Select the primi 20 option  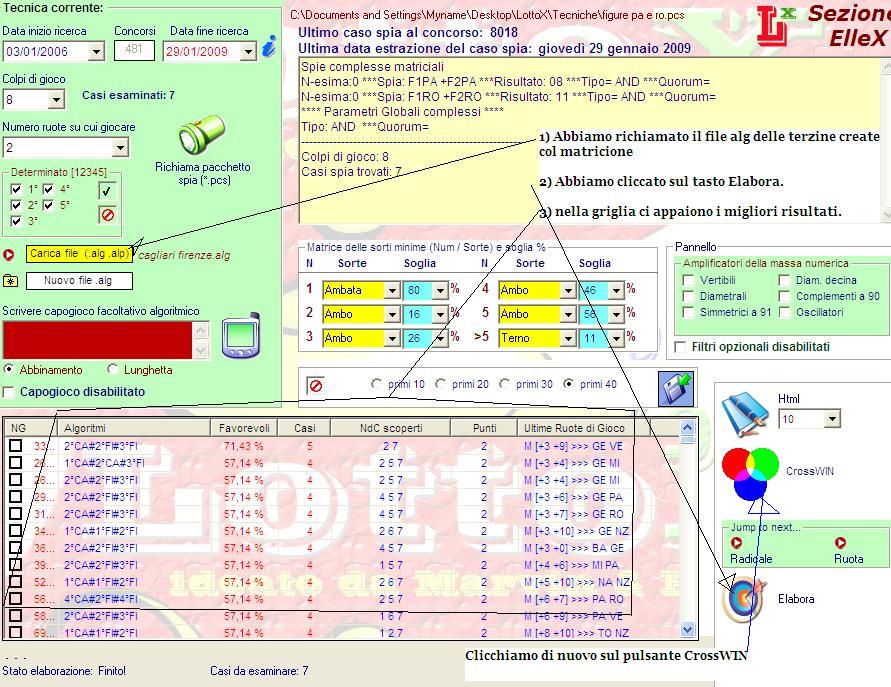tap(440, 384)
